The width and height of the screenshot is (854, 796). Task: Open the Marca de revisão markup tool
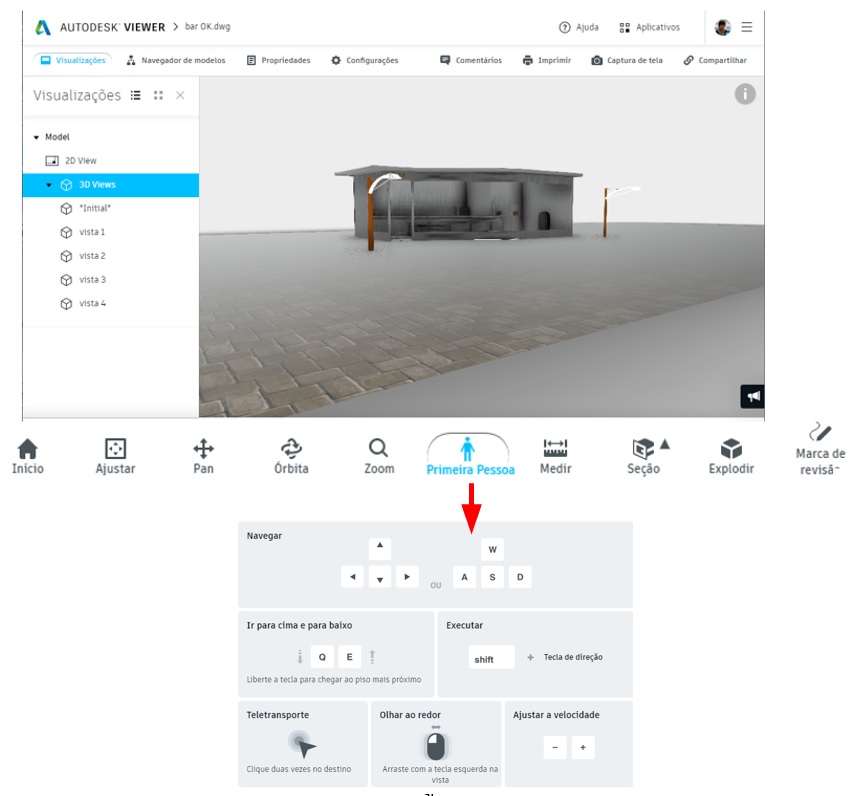click(820, 450)
